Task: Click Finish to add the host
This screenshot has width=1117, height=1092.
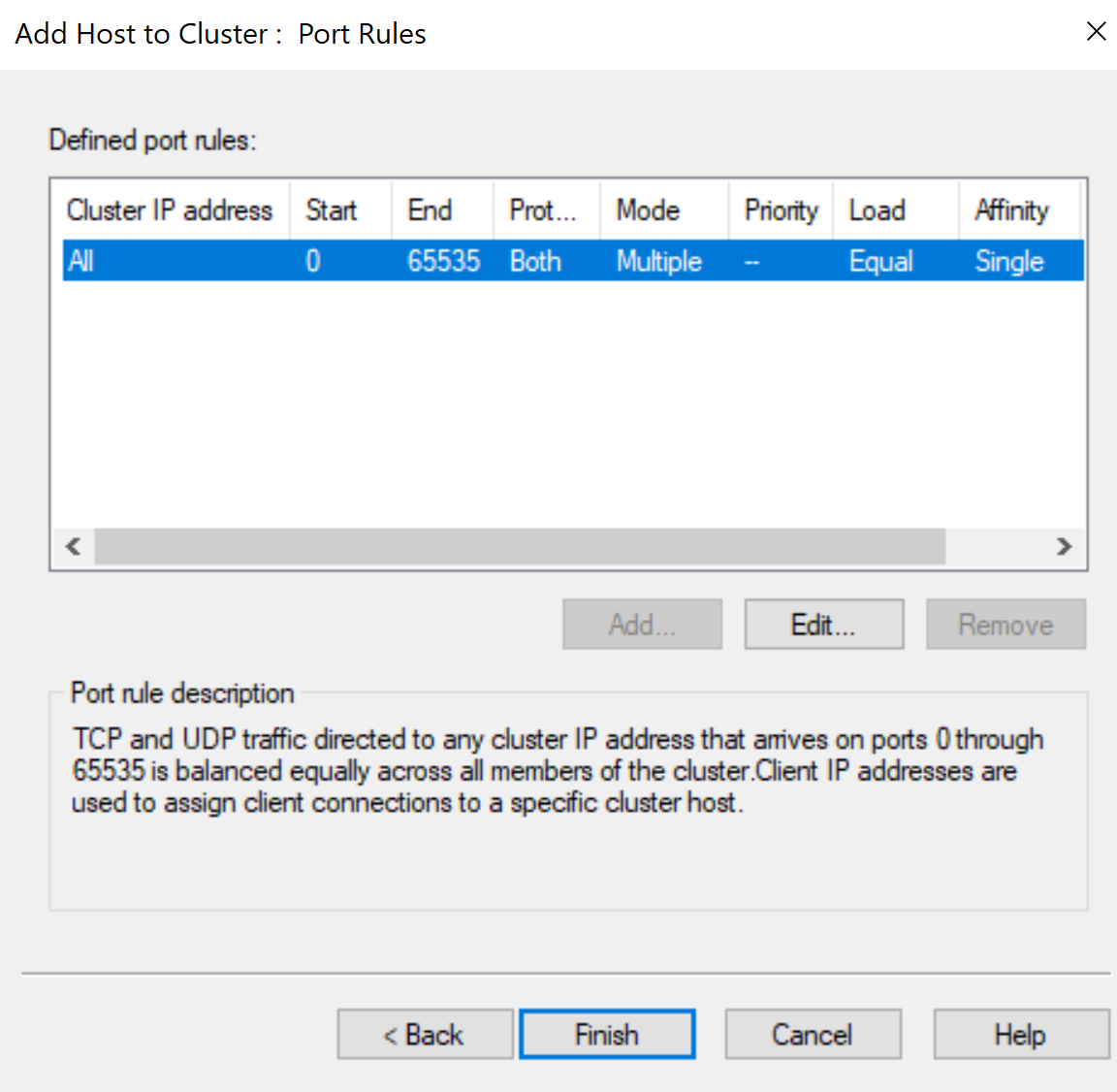Action: coord(607,1034)
